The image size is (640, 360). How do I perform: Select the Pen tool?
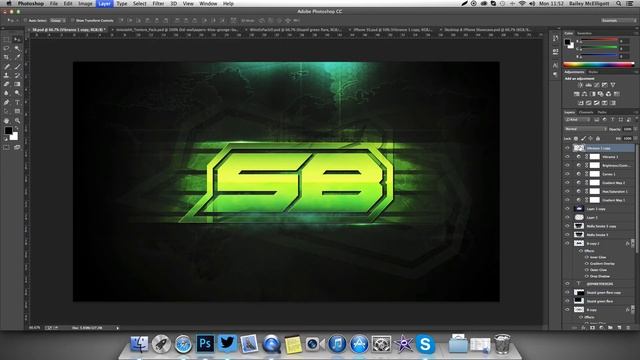(x=7, y=102)
